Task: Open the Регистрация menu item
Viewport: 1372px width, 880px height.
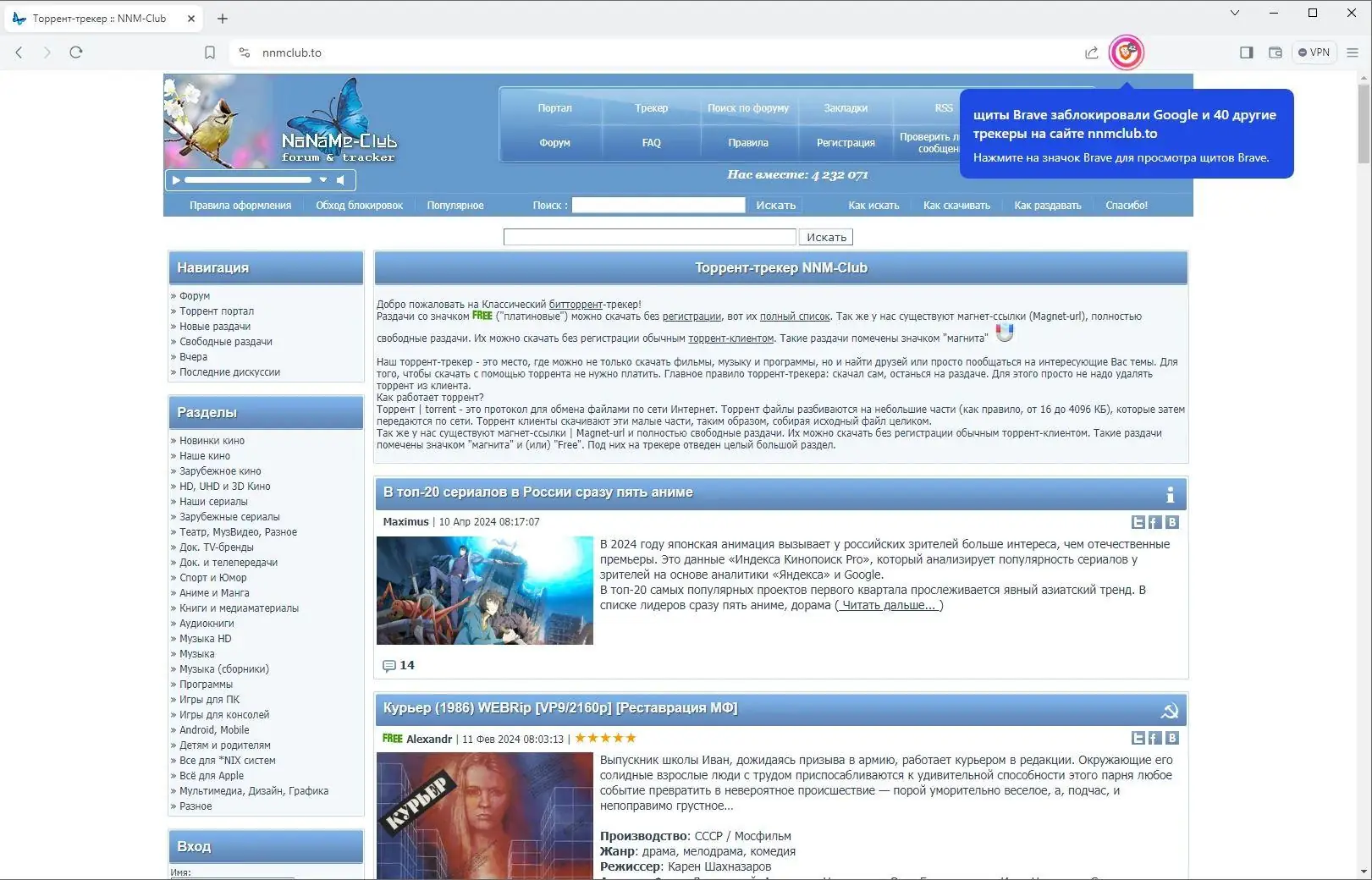Action: click(x=846, y=143)
